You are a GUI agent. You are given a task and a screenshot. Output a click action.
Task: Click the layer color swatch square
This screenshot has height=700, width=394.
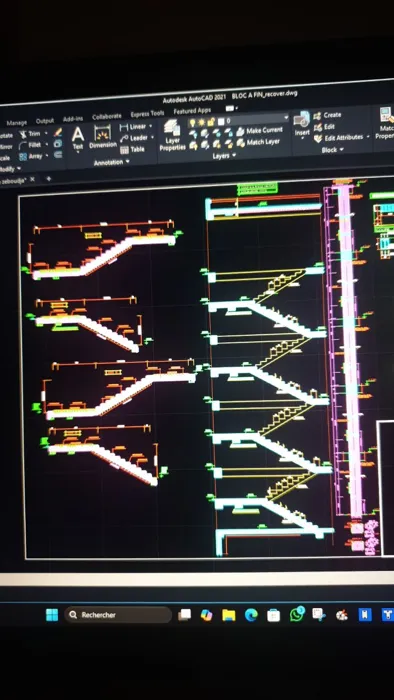point(221,121)
